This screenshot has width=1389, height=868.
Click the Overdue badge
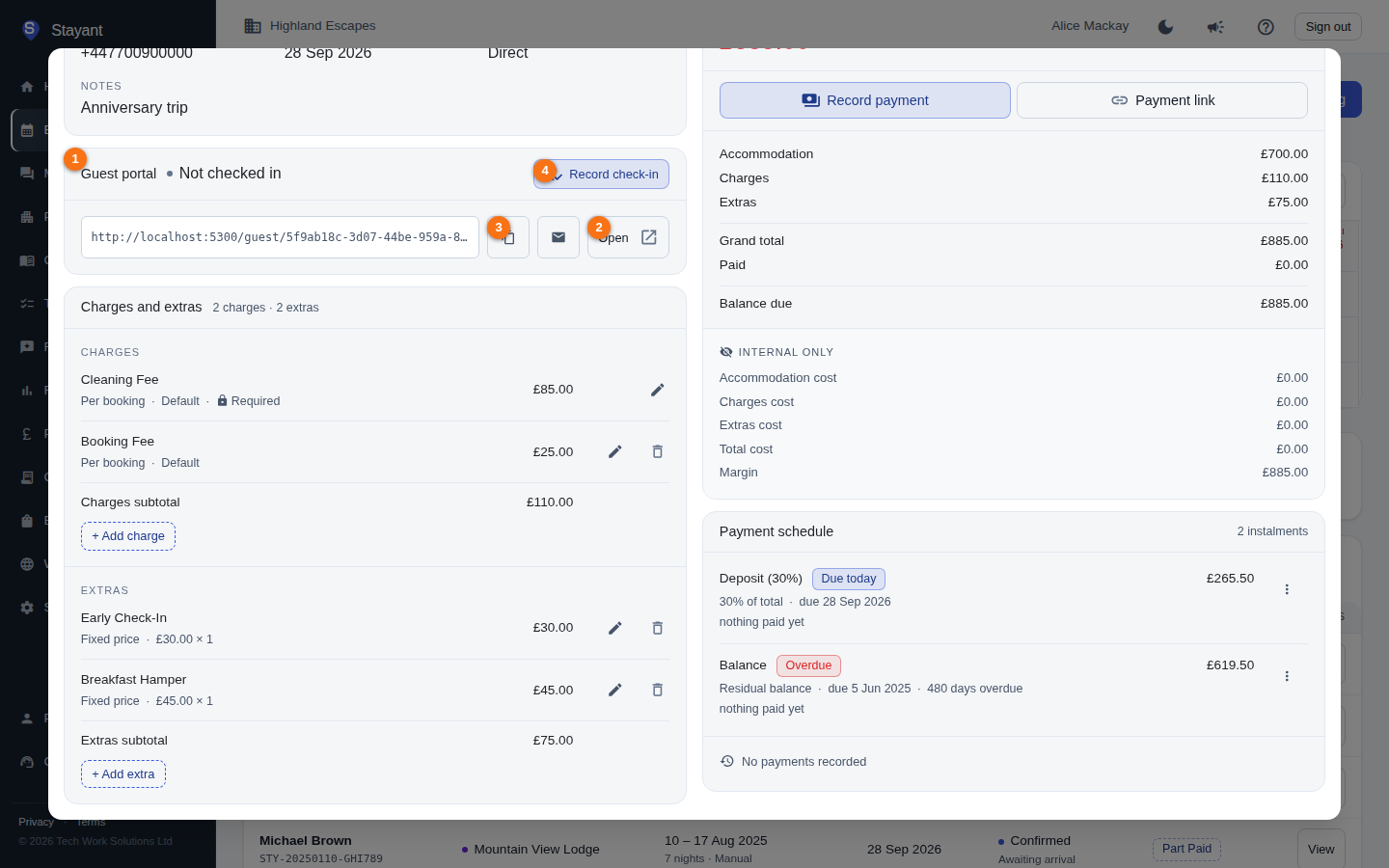[x=808, y=665]
